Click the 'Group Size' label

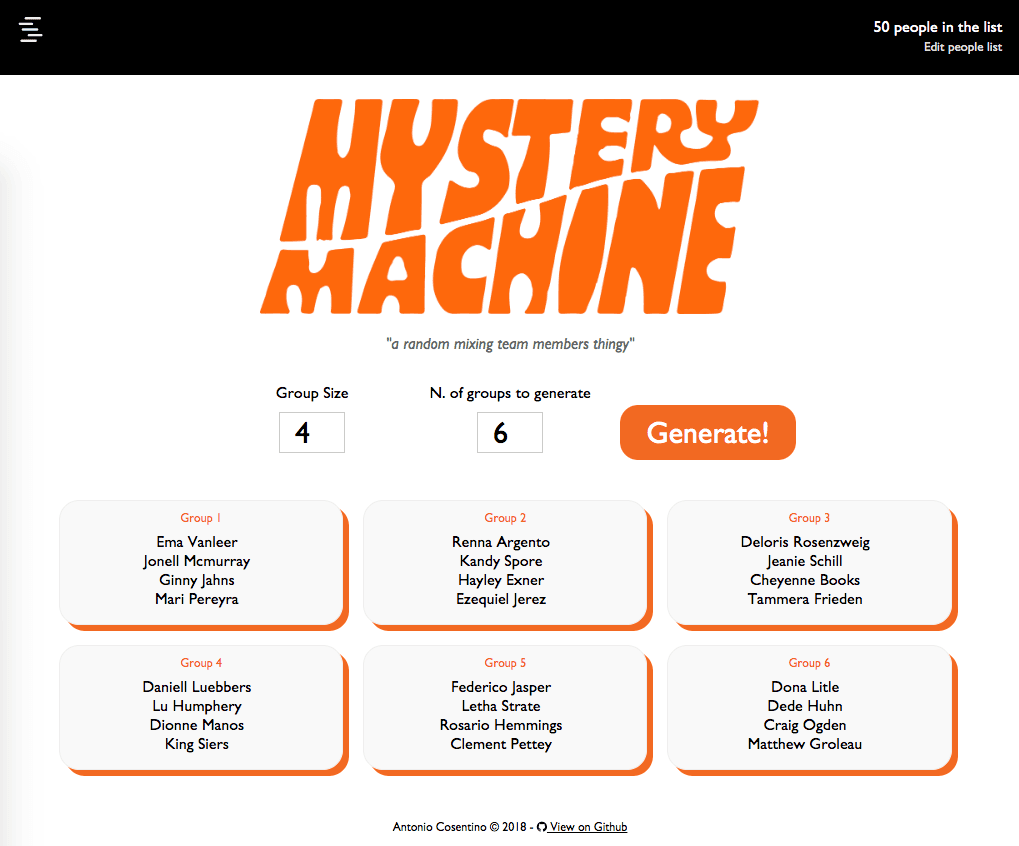[312, 393]
